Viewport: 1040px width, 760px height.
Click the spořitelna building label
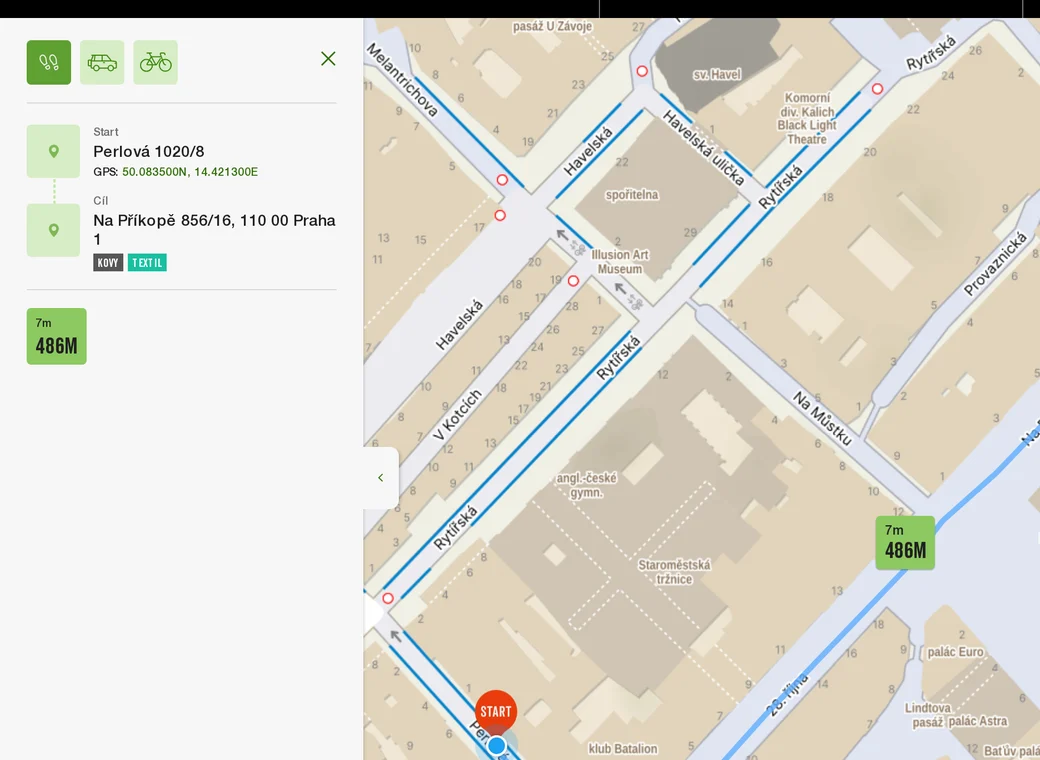632,195
